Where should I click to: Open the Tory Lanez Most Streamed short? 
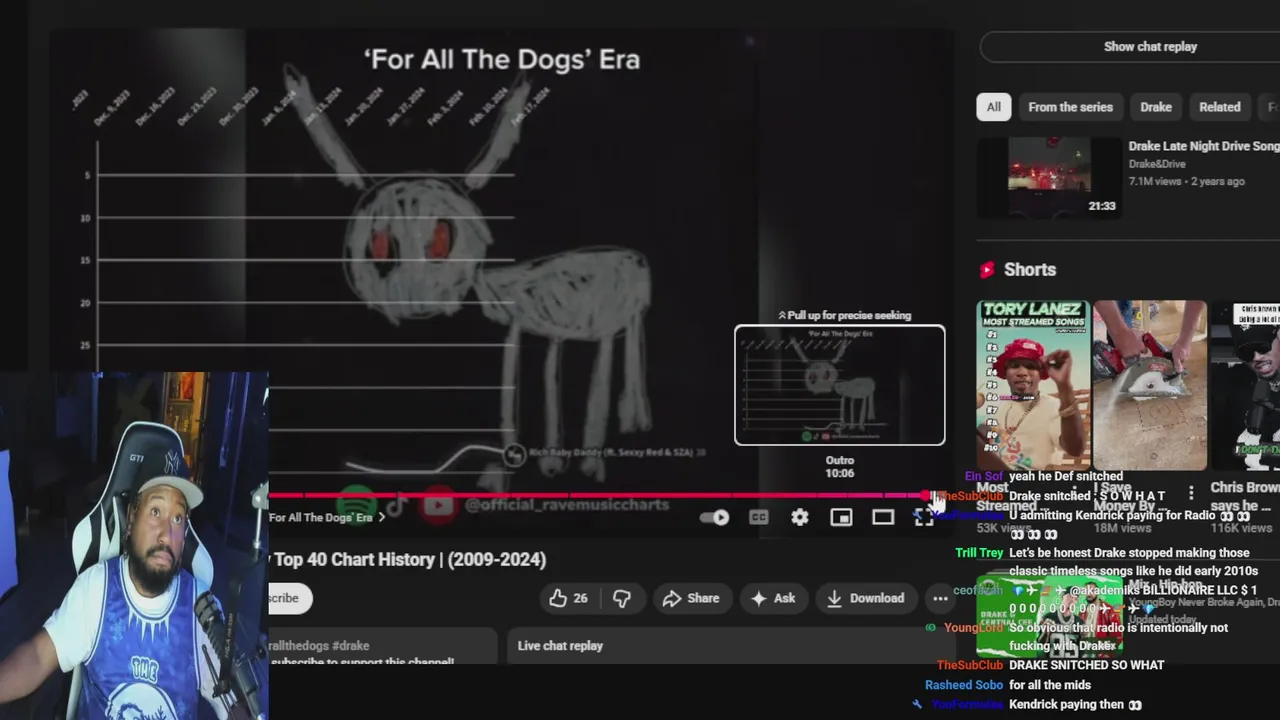[x=1032, y=385]
